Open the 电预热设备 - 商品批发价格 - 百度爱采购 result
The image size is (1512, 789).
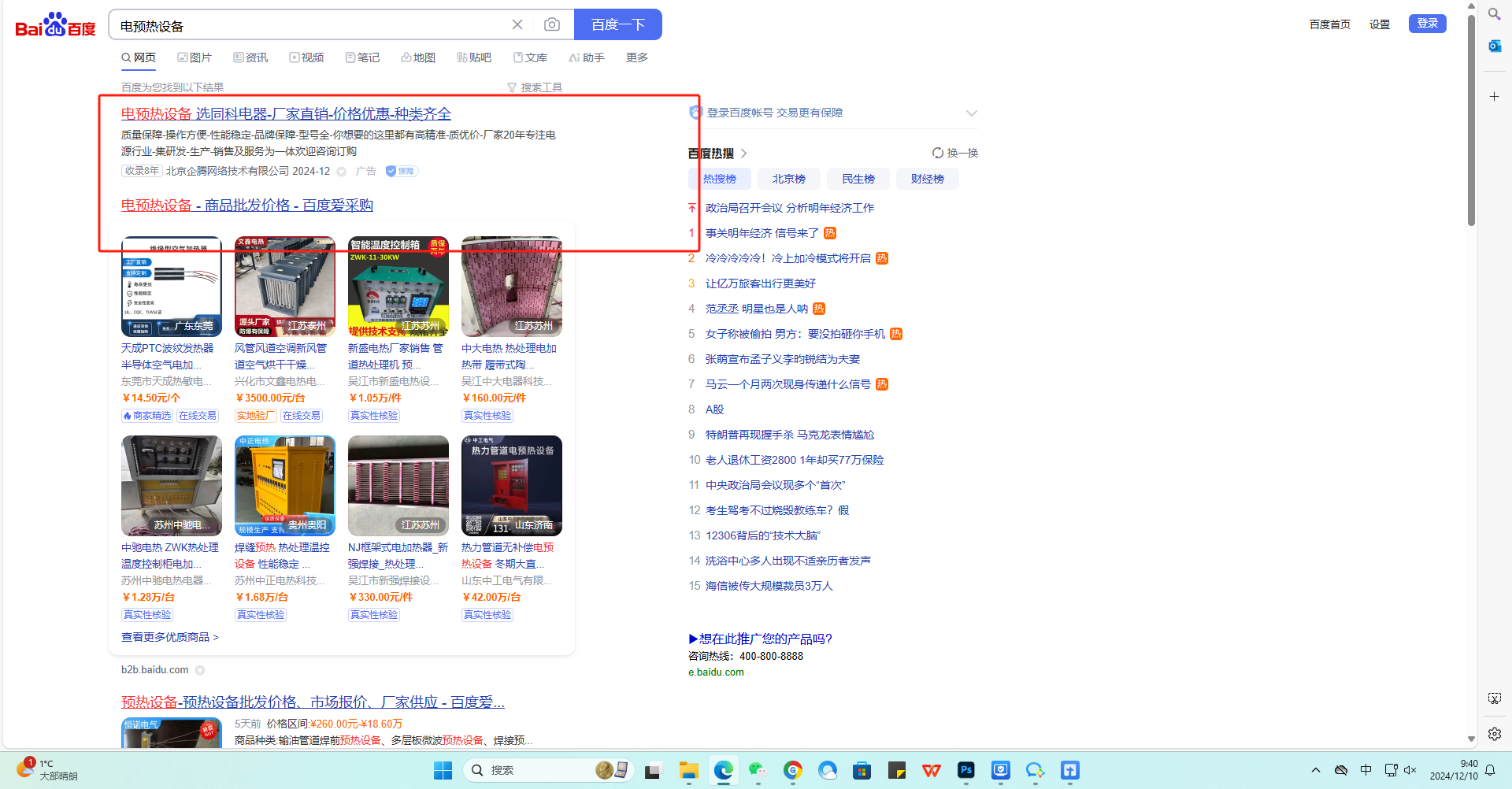(247, 206)
